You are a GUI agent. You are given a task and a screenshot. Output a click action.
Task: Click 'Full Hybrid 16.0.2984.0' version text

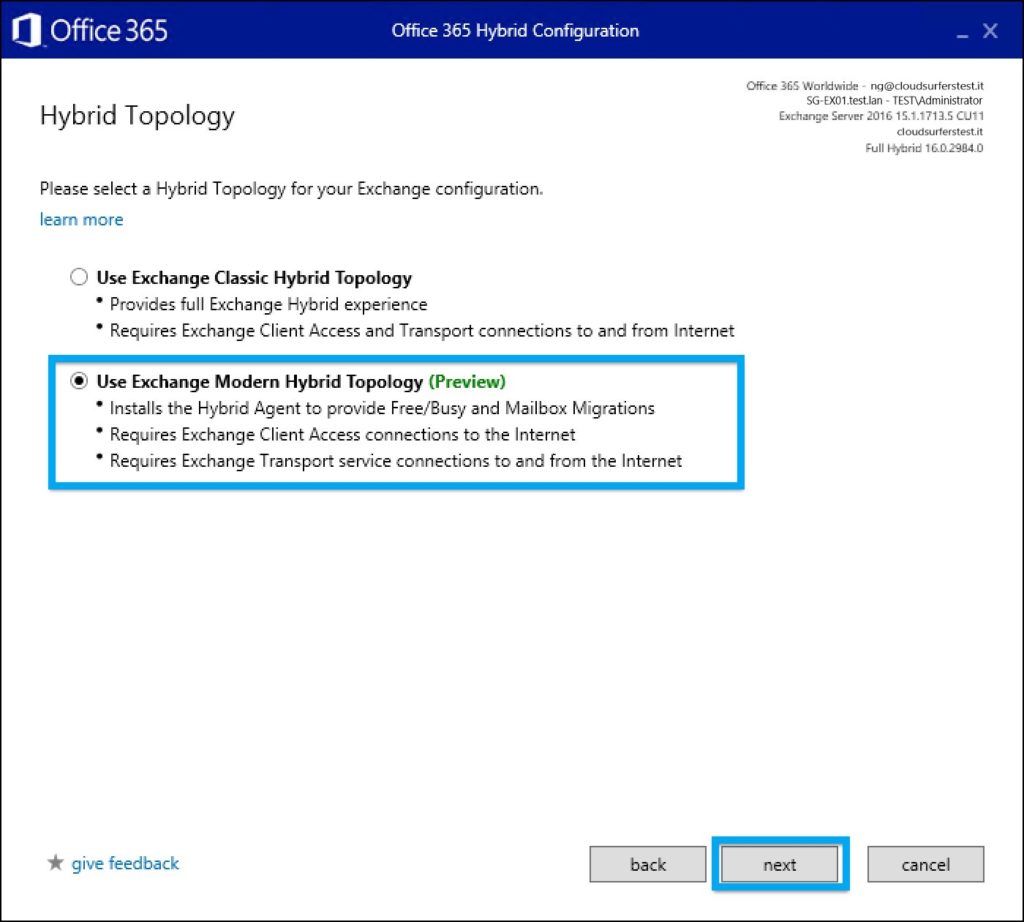pyautogui.click(x=924, y=148)
